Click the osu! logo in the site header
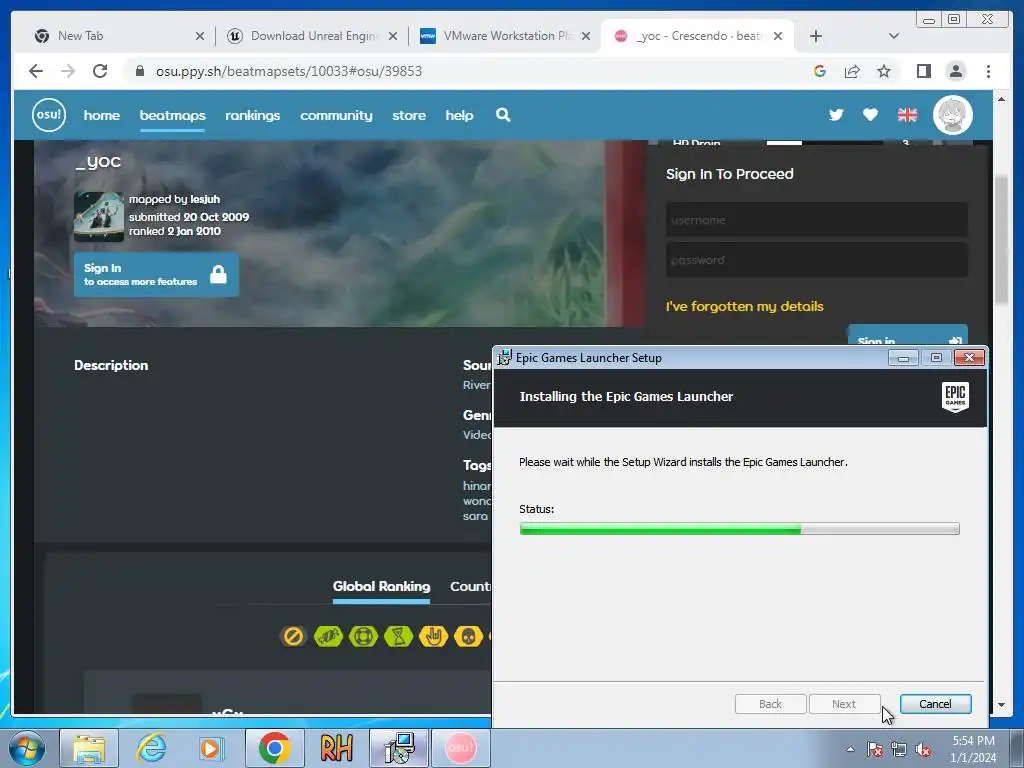 tap(49, 115)
